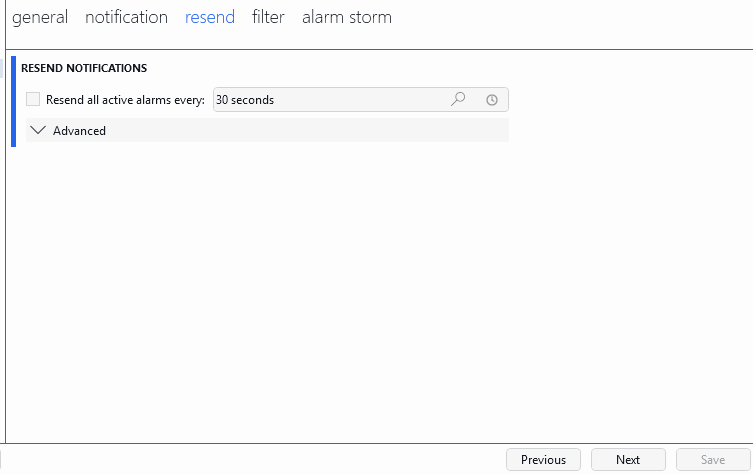Open the alarm storm tab
This screenshot has width=753, height=475.
pos(347,17)
